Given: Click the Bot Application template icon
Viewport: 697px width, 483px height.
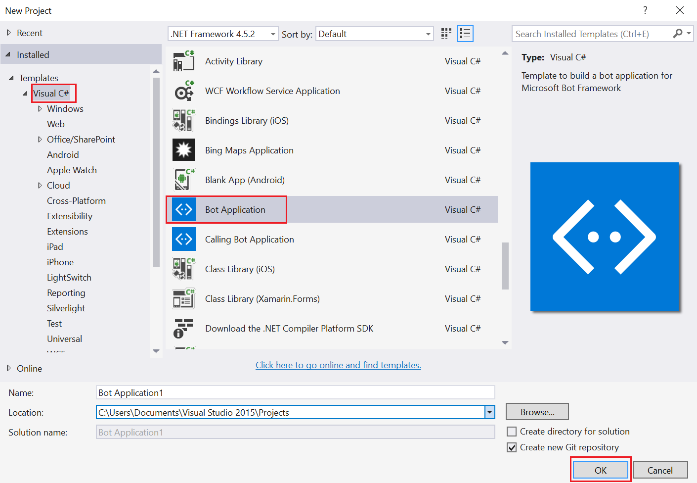Looking at the screenshot, I should click(184, 209).
